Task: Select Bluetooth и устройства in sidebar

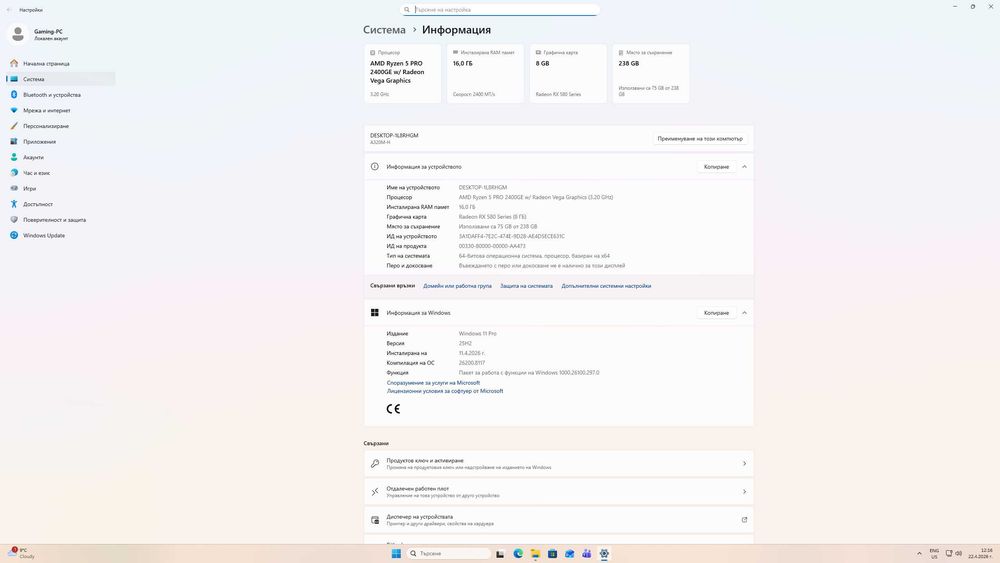Action: tap(52, 94)
